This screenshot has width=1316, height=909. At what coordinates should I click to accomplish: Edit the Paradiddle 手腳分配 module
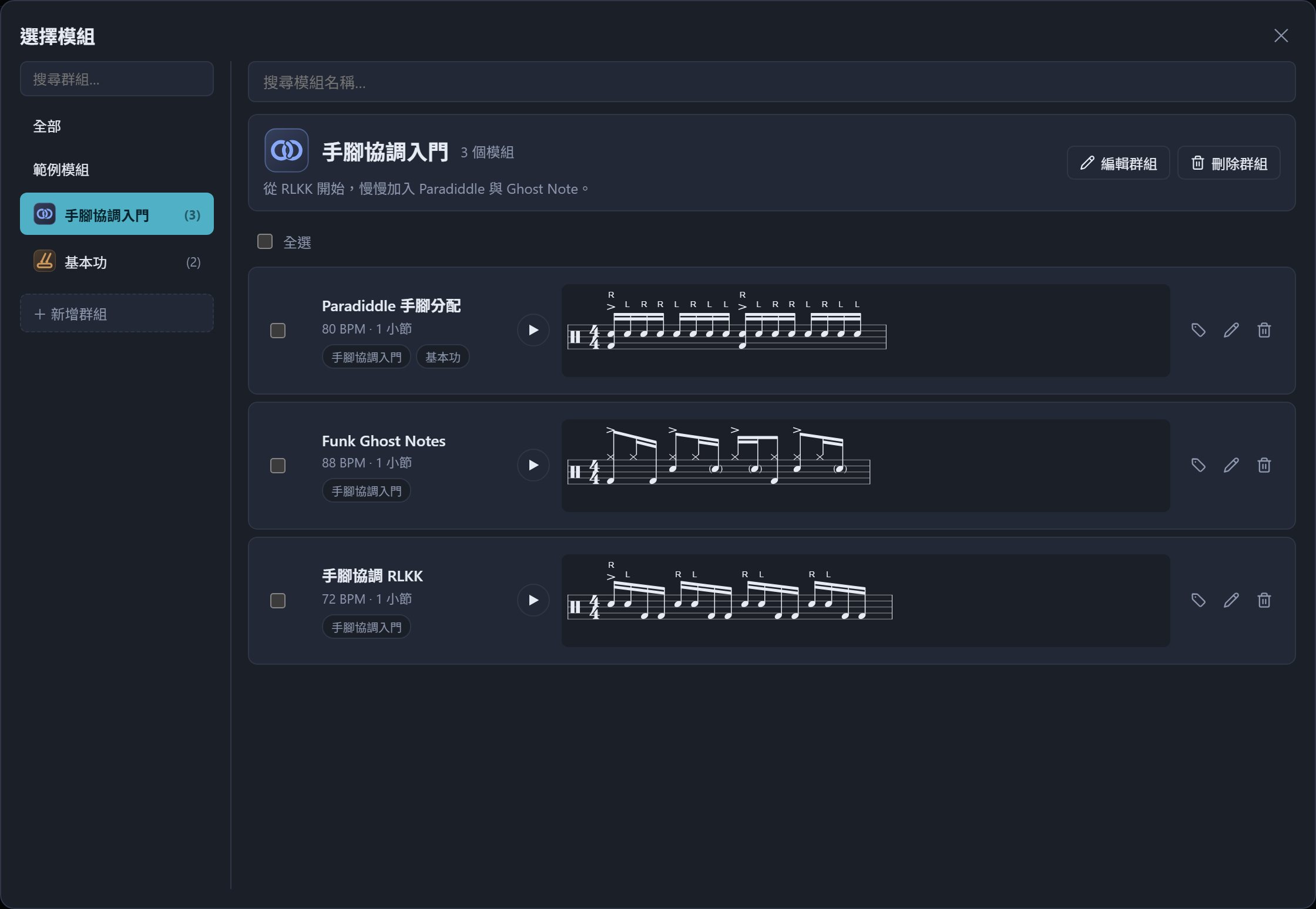coord(1231,330)
